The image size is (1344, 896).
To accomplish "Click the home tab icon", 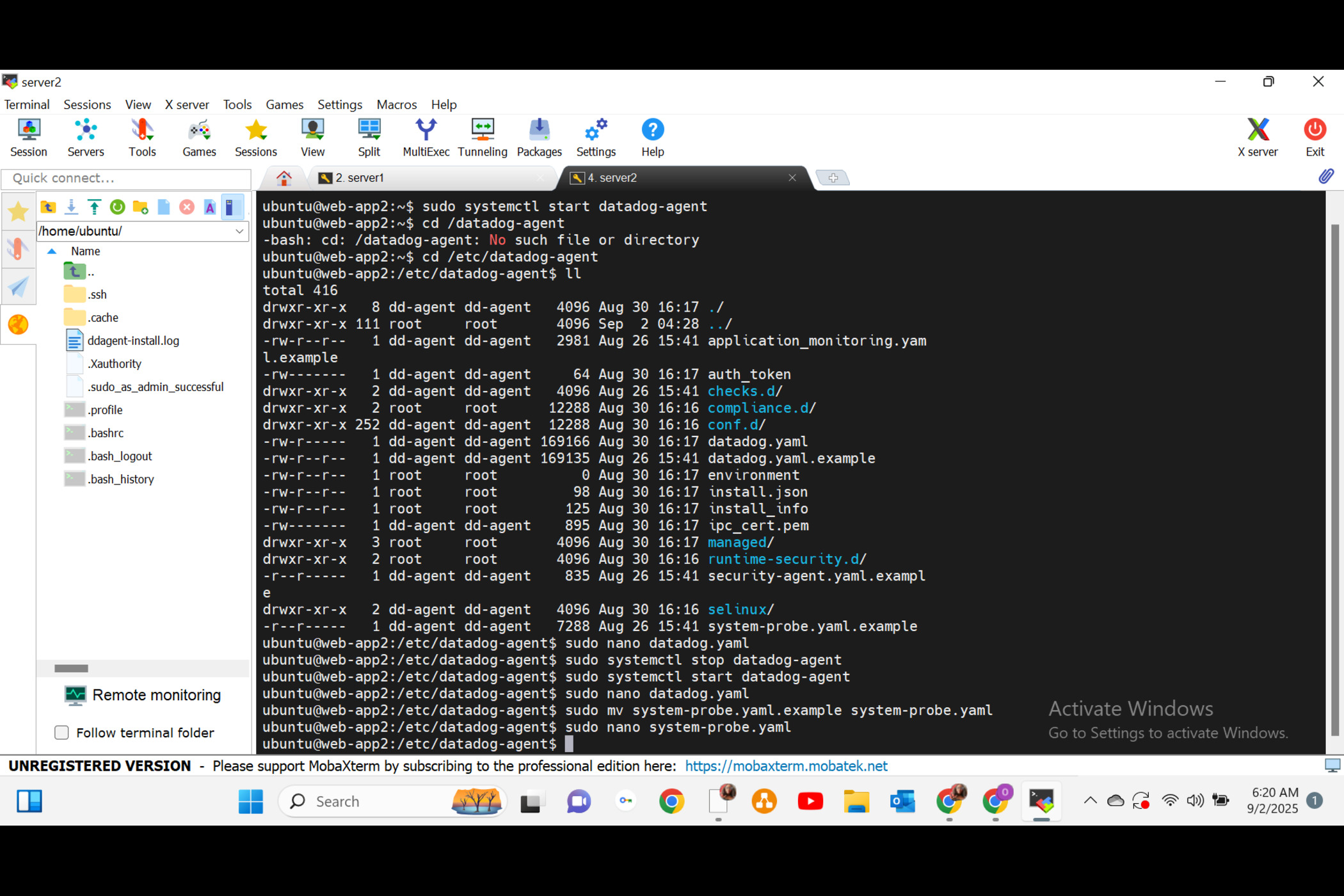I will [284, 178].
